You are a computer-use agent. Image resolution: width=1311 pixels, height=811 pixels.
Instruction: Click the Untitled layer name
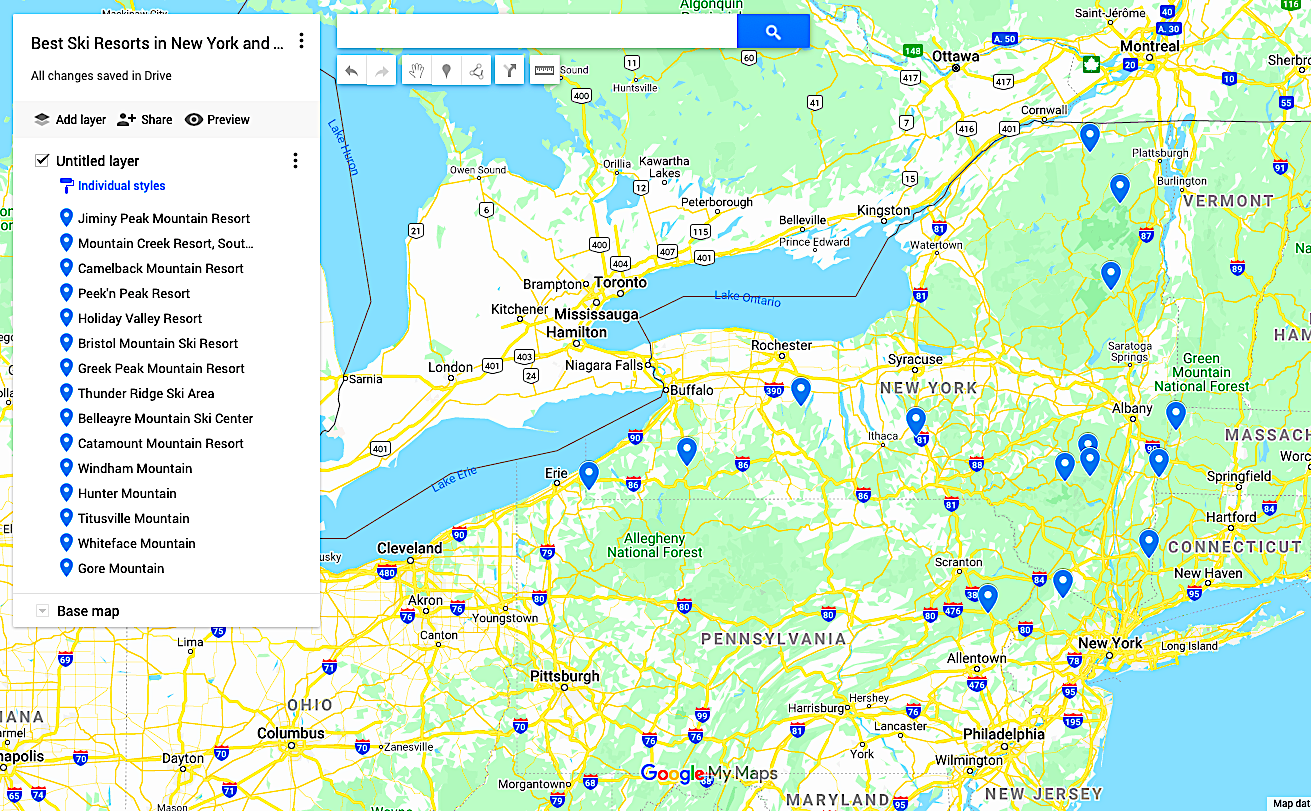97,161
